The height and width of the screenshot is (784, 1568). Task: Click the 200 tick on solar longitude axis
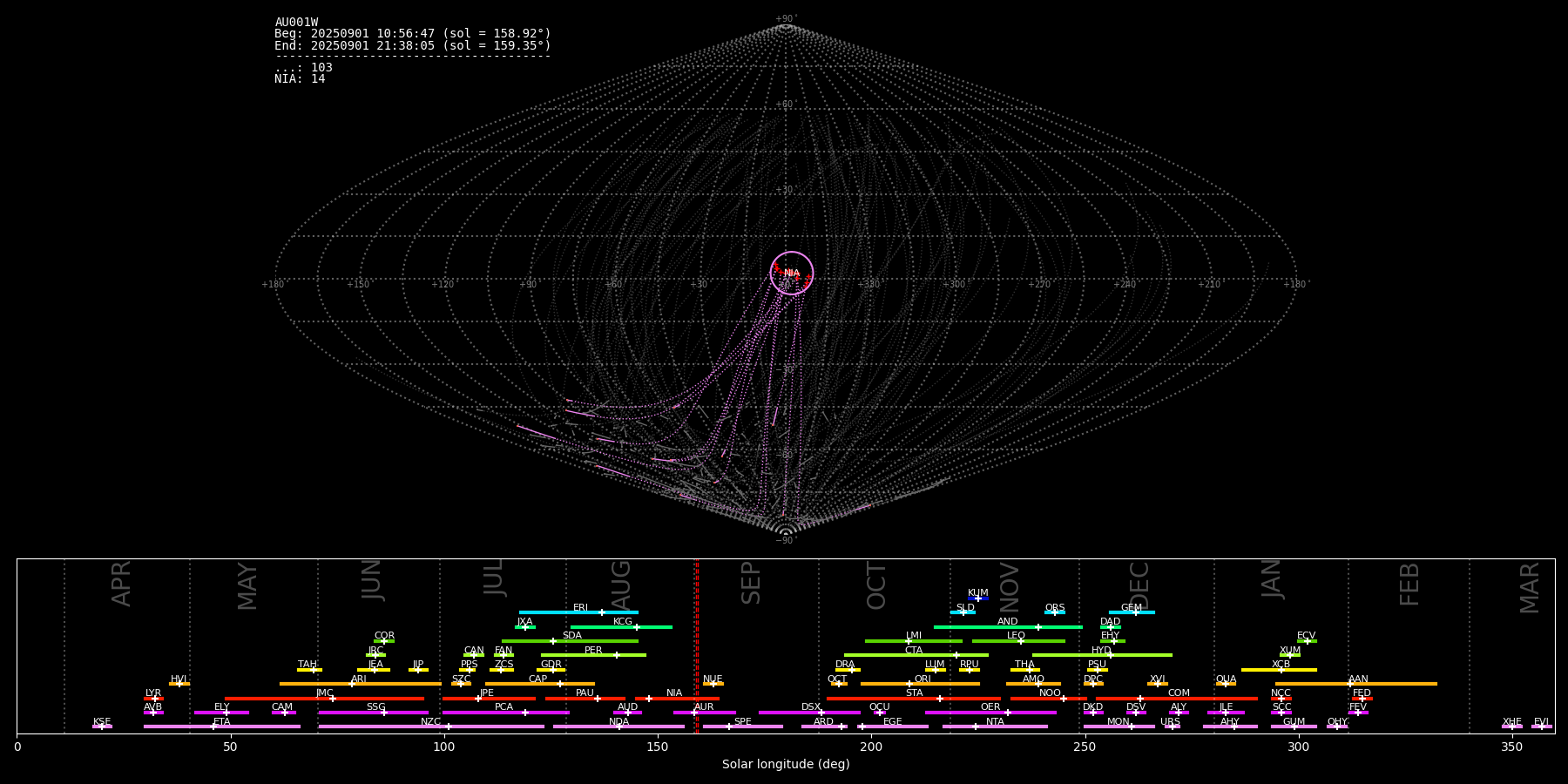click(x=871, y=747)
